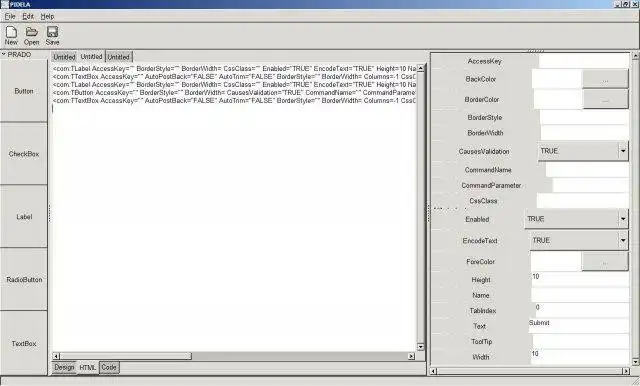Add a RadioButton component from palette
Screen dimensions: 640x386
pos(24,280)
